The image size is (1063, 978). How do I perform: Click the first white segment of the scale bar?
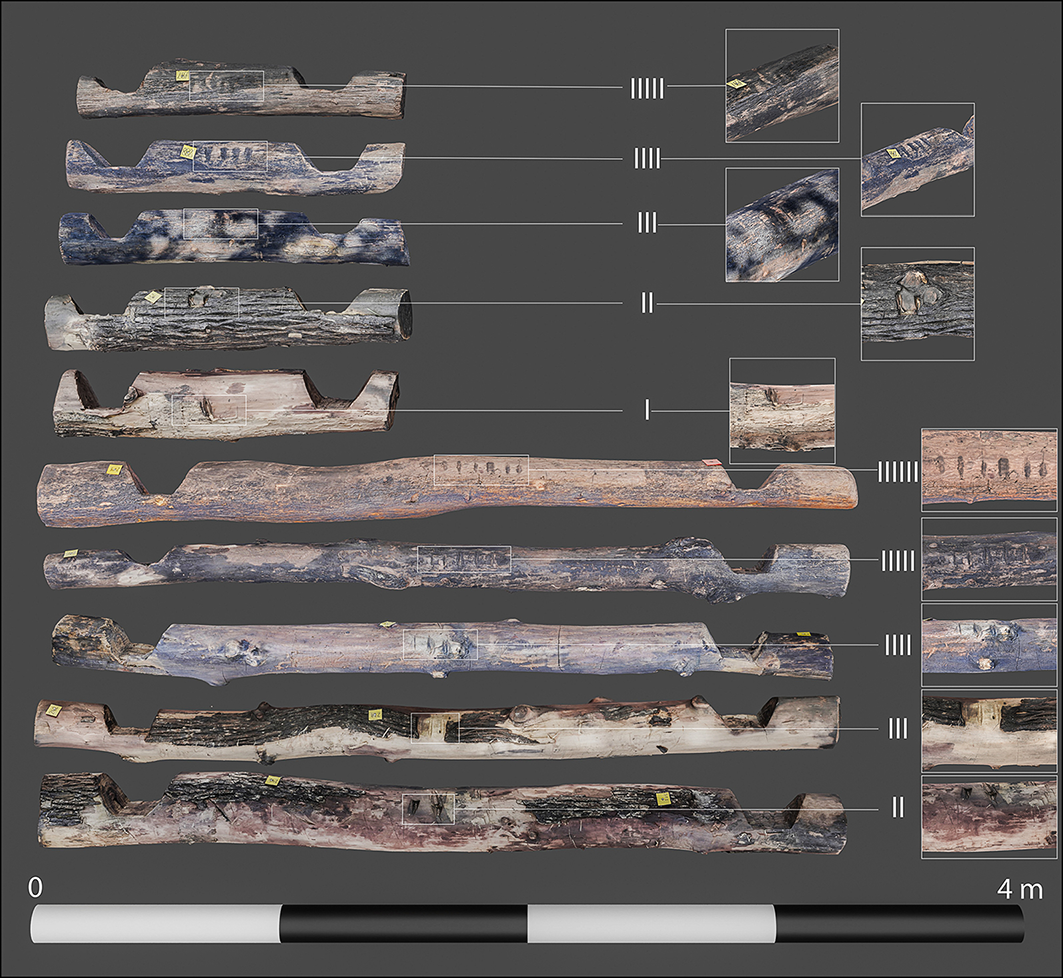coord(155,924)
